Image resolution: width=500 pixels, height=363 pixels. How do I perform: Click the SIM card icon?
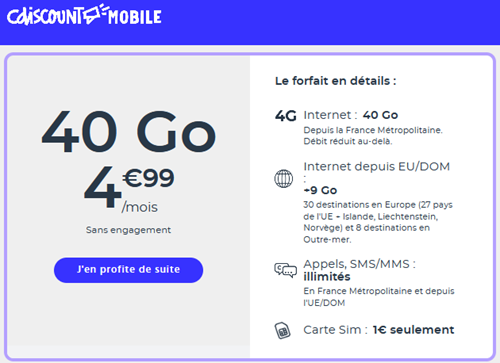click(x=282, y=331)
